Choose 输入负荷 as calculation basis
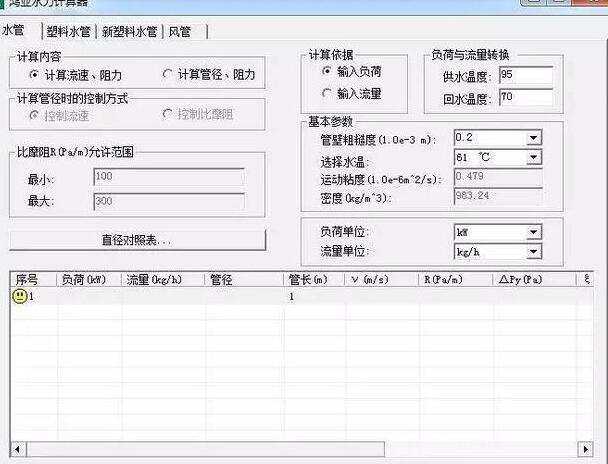Image resolution: width=608 pixels, height=464 pixels. pos(327,72)
